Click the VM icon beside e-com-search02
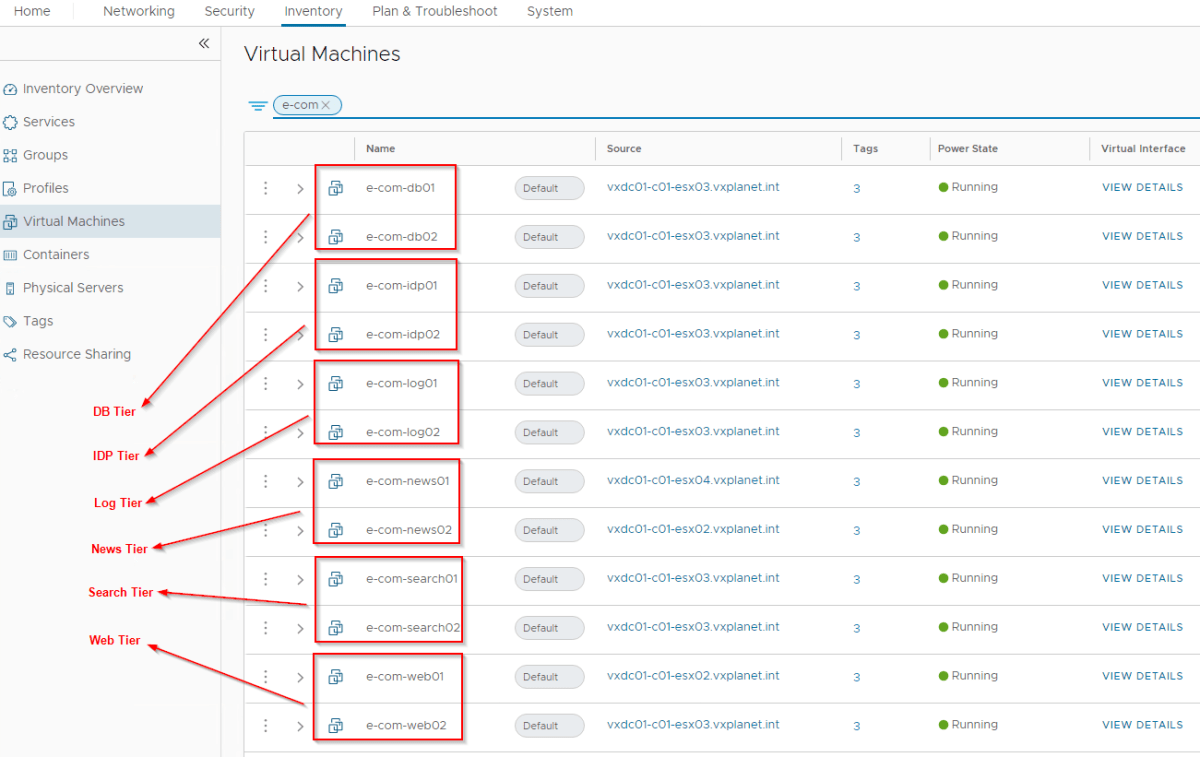The width and height of the screenshot is (1200, 757). 334,628
